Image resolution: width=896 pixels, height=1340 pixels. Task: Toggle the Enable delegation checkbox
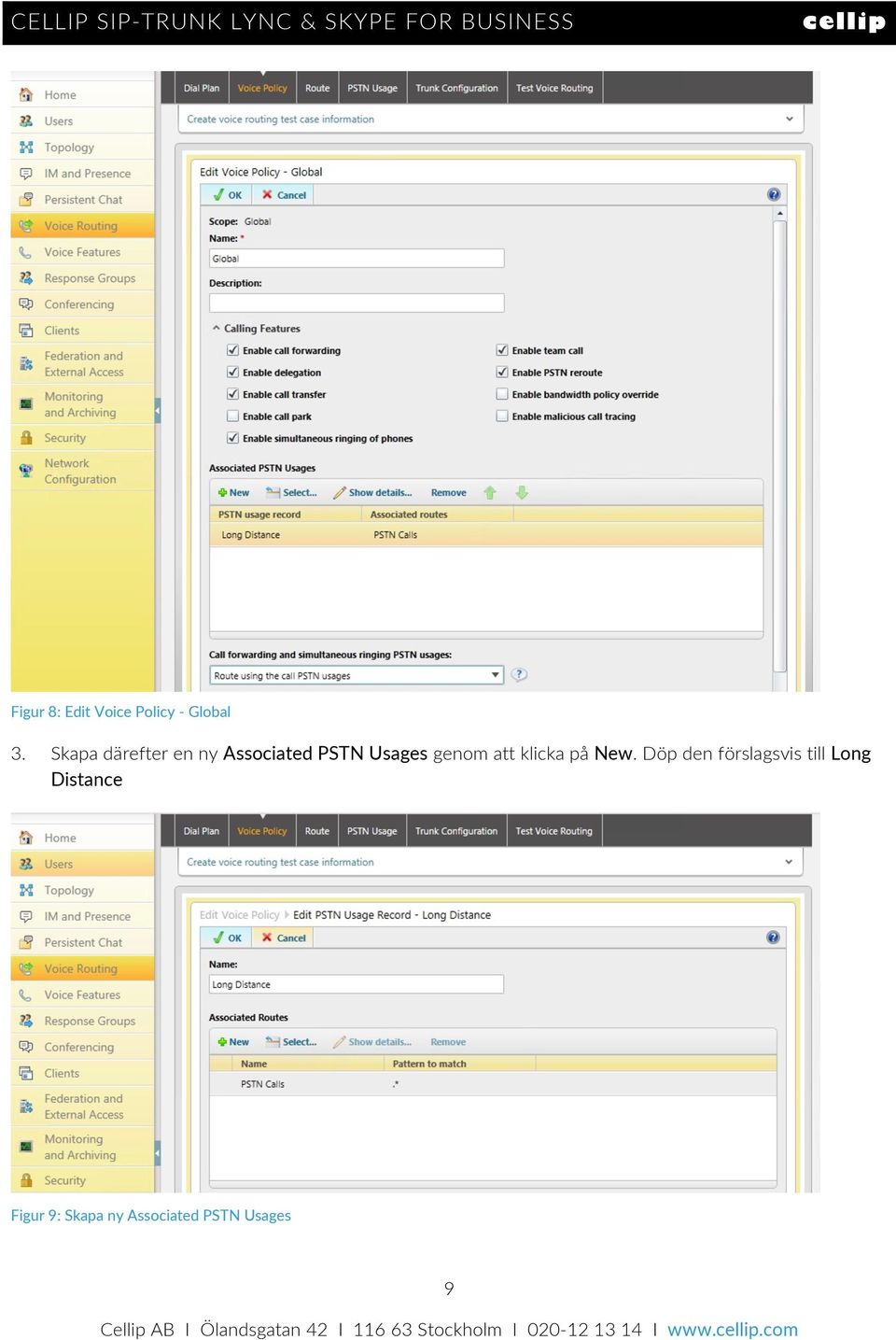pyautogui.click(x=232, y=372)
